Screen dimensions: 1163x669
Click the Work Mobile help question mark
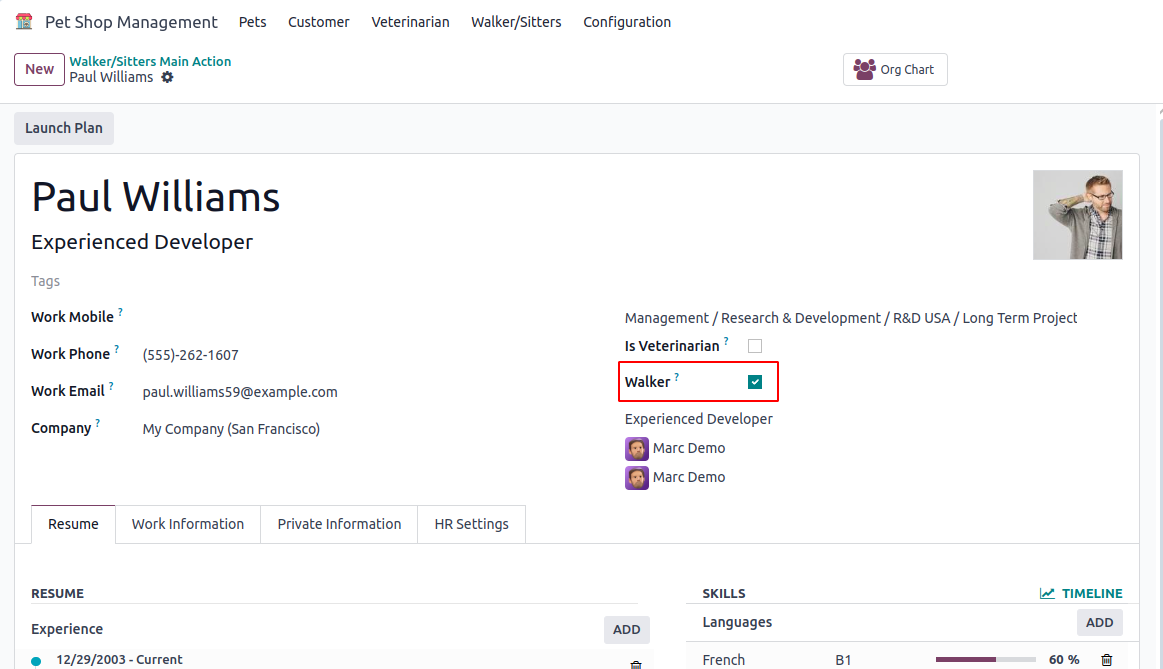(x=120, y=312)
